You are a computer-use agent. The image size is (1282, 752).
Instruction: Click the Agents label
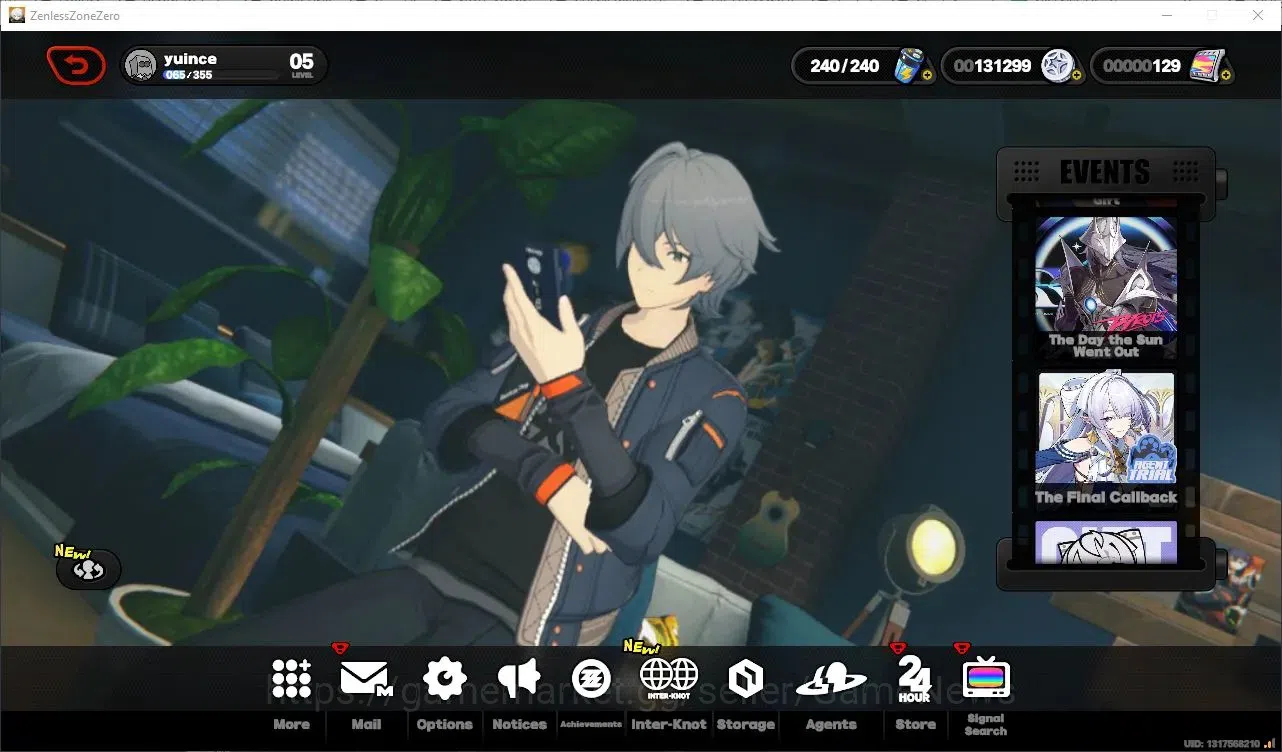[x=831, y=724]
